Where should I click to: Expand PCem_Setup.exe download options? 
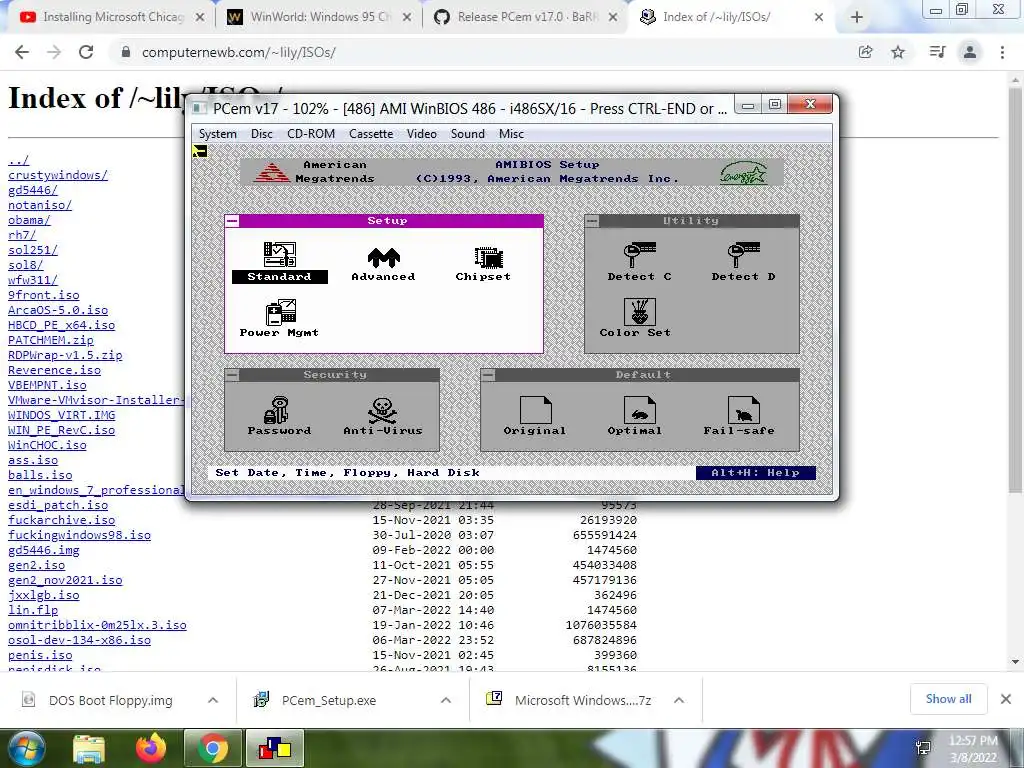click(446, 700)
